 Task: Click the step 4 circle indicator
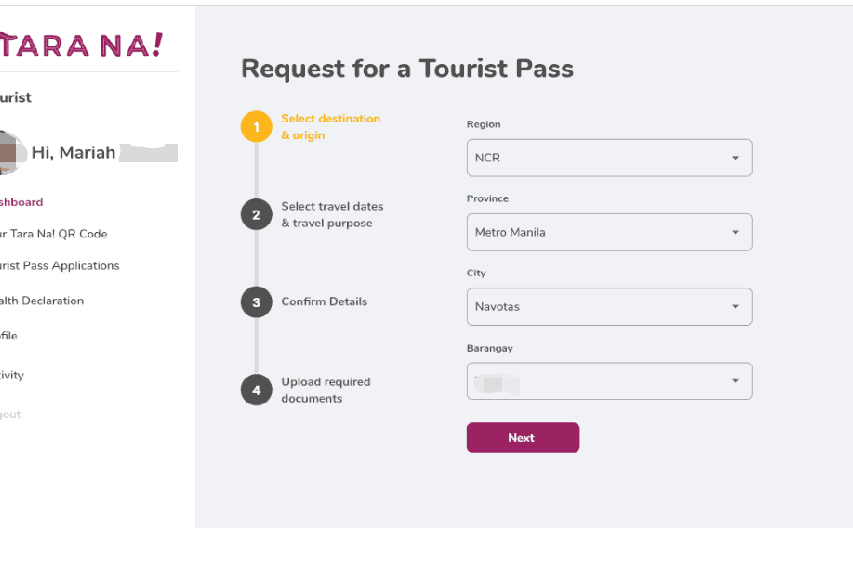[x=256, y=390]
